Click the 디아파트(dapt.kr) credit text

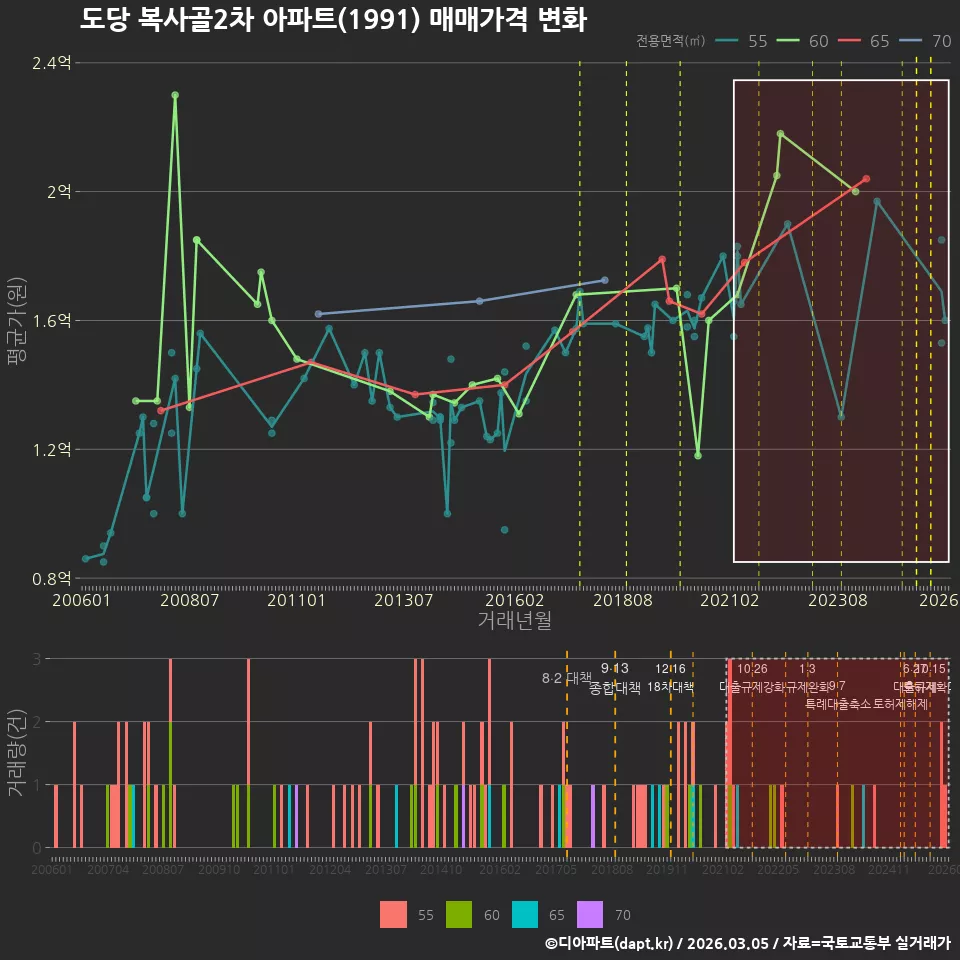point(609,943)
